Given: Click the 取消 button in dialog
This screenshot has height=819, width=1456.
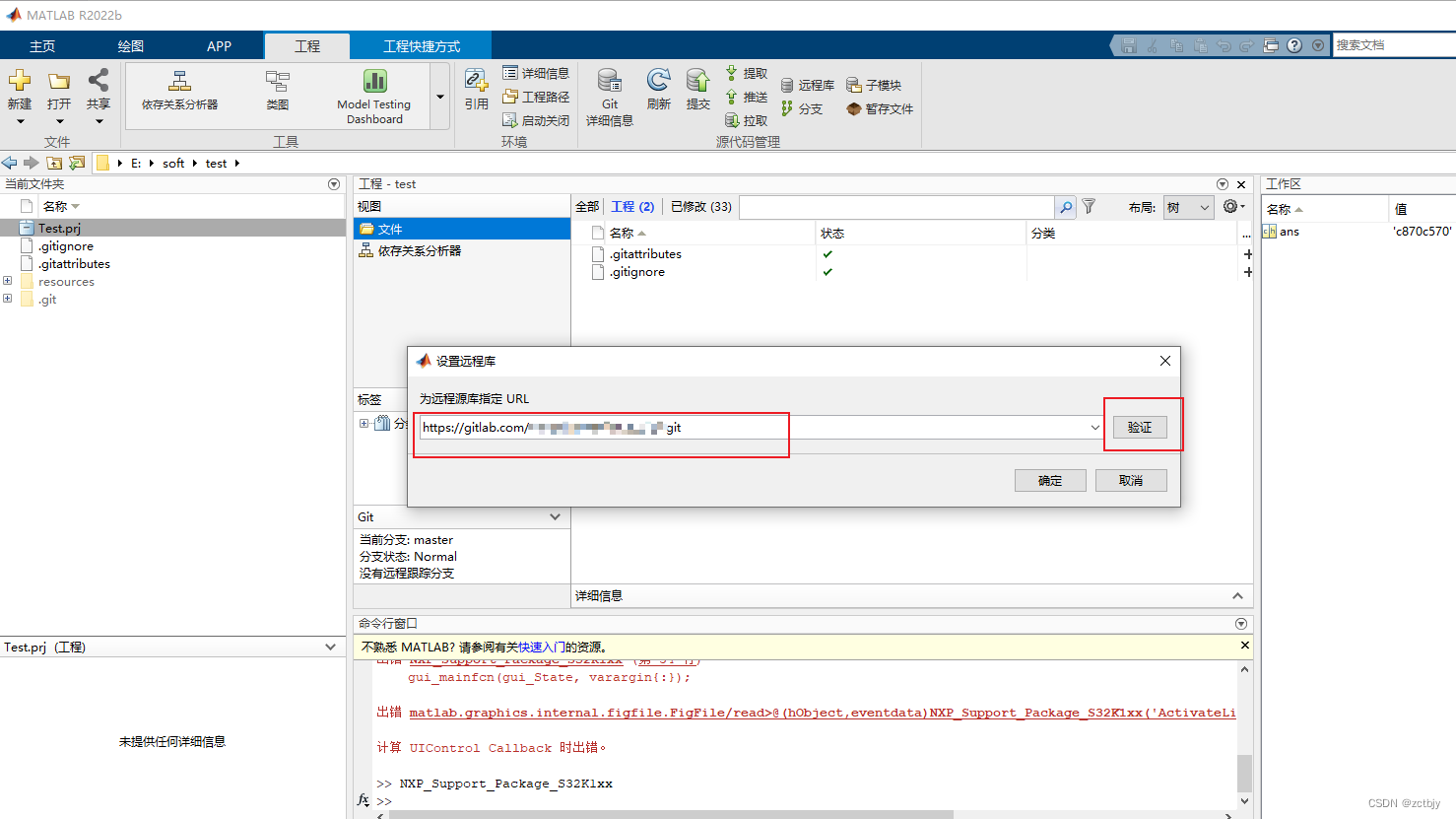Looking at the screenshot, I should 1131,481.
